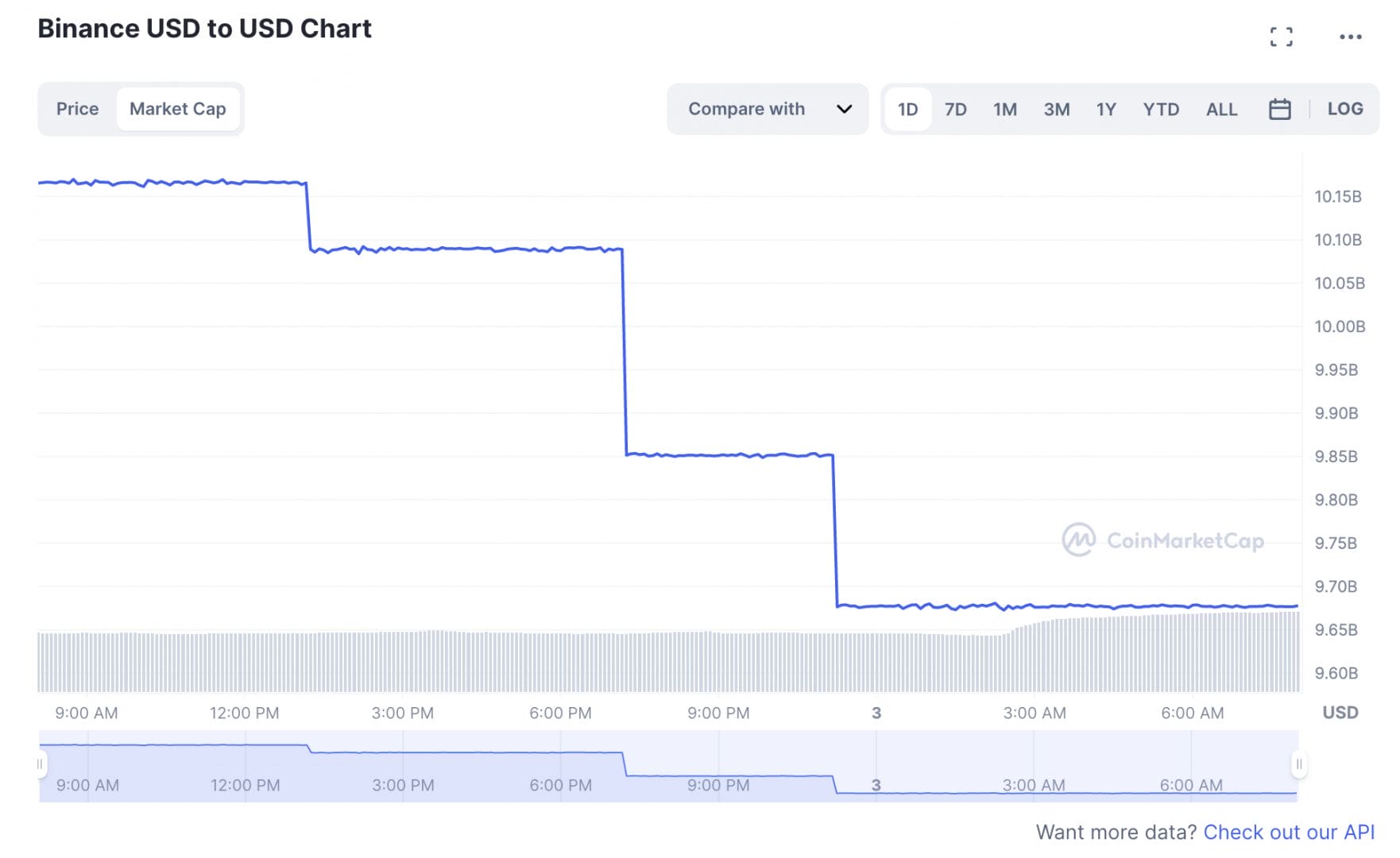Click the CoinMarketCap watermark logo

(1162, 540)
